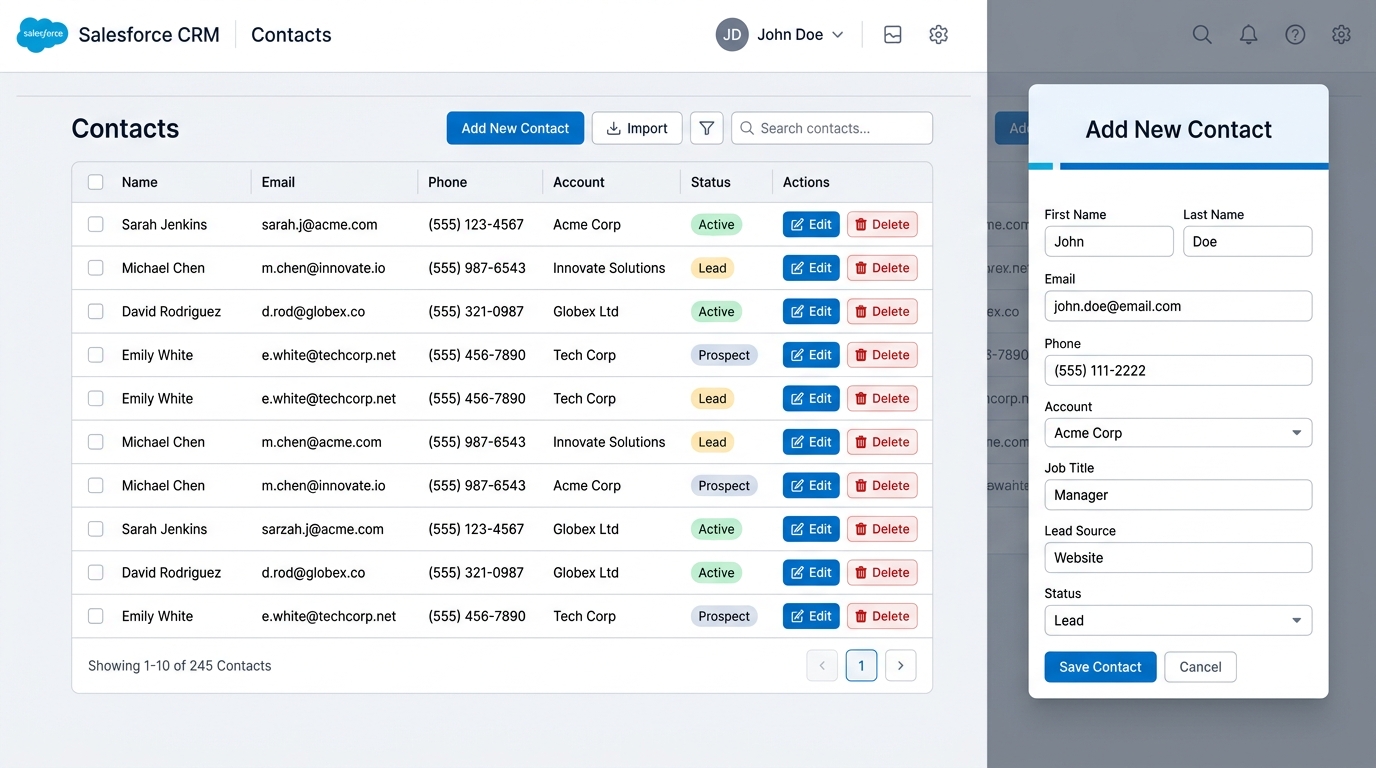This screenshot has height=768, width=1376.
Task: Edit the sarah.j@acme.com contact
Action: point(811,224)
